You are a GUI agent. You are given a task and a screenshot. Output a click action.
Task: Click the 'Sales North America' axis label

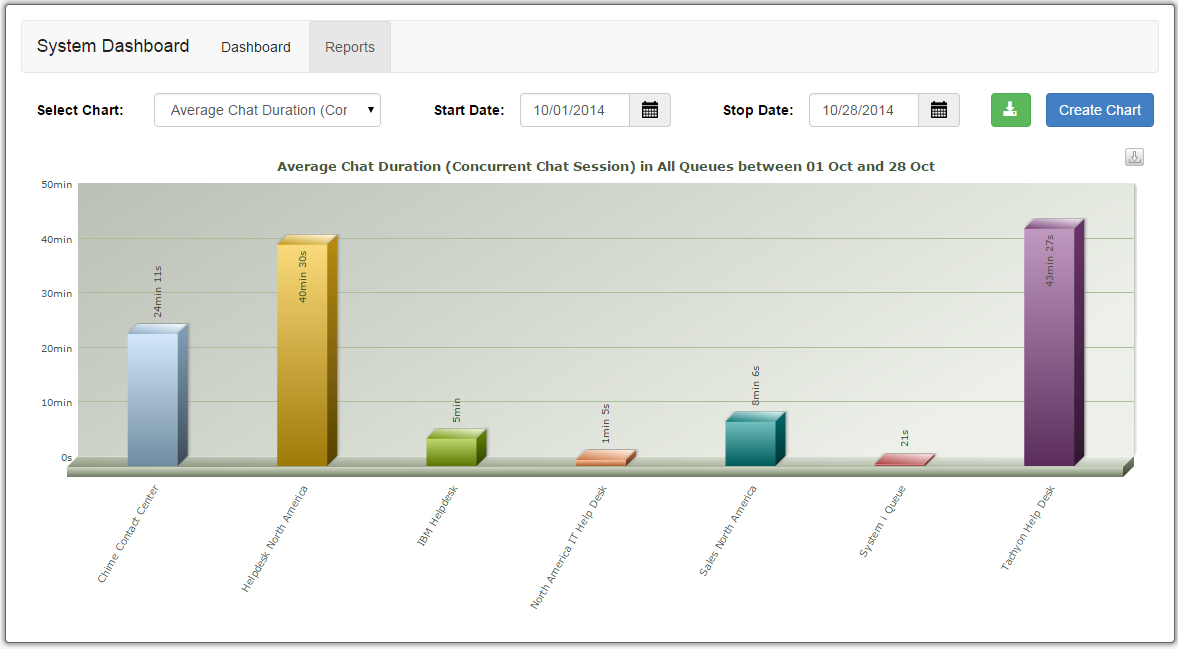728,531
